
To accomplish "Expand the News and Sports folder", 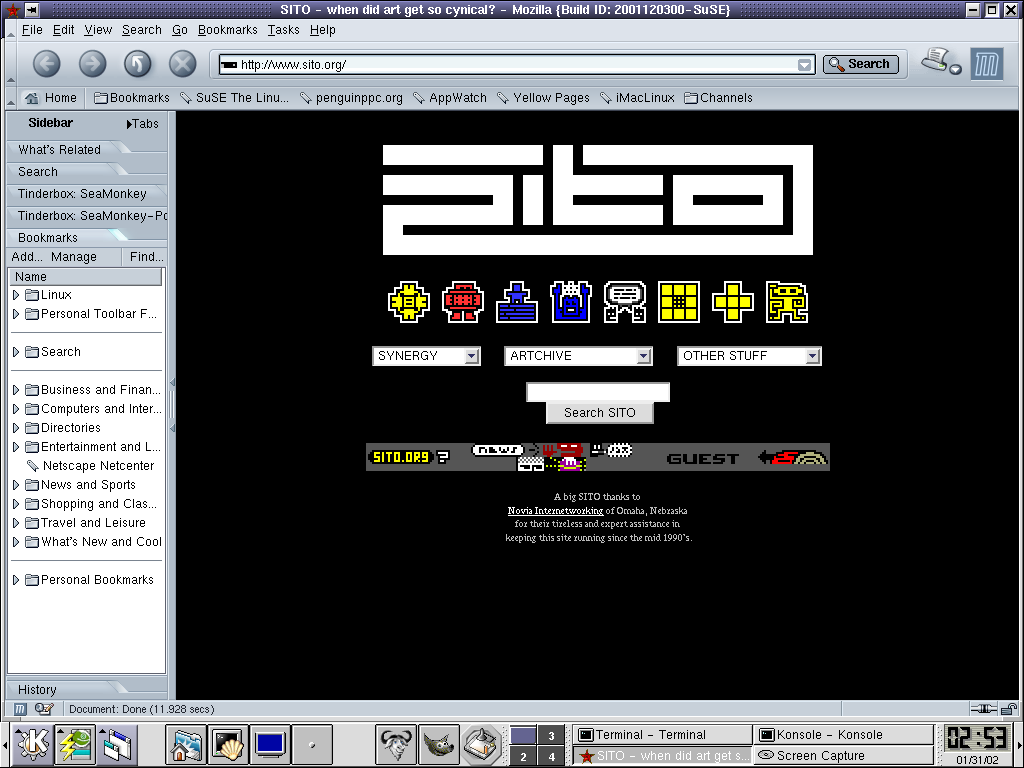I will (x=16, y=485).
